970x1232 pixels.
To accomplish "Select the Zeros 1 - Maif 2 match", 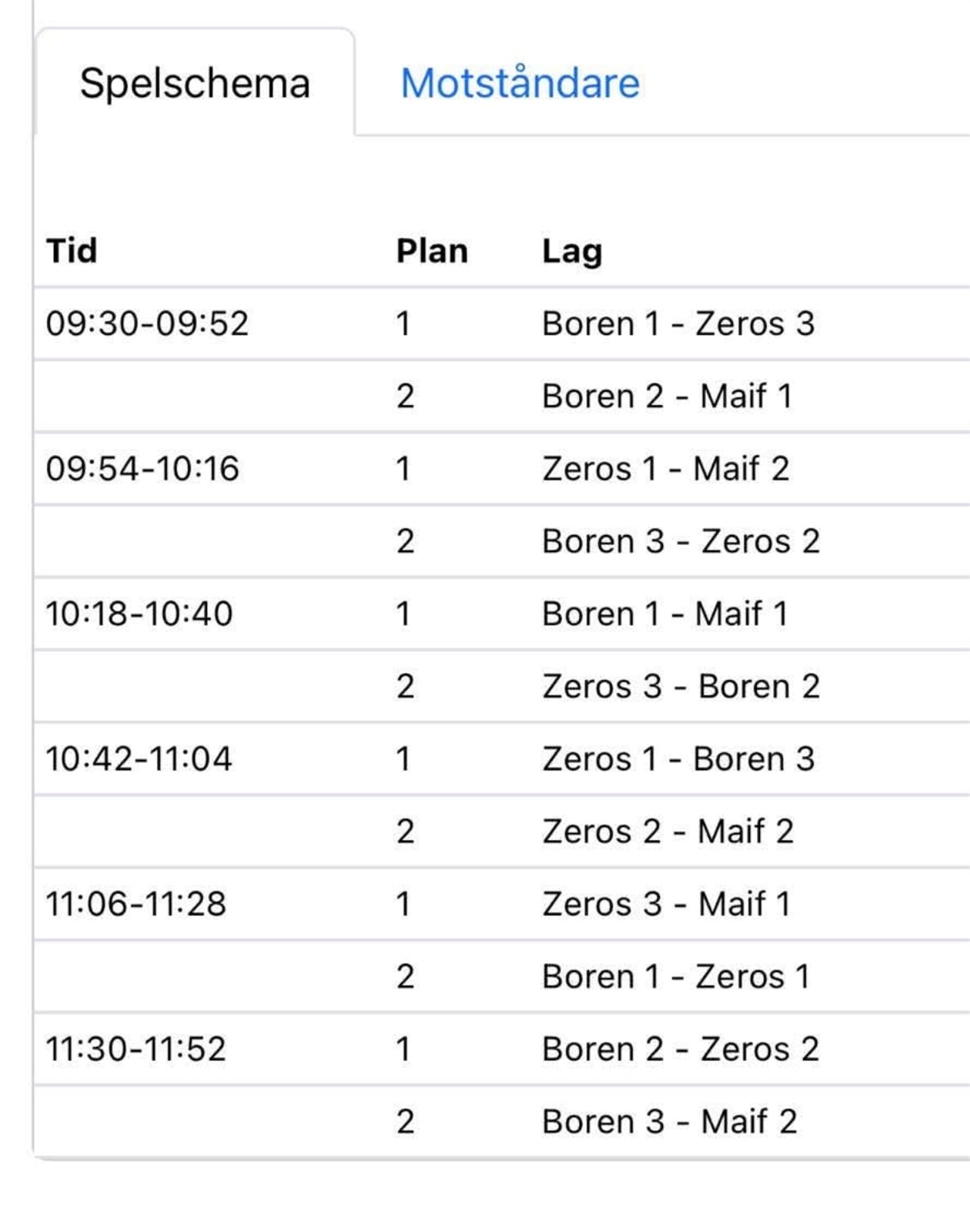I will pos(665,469).
